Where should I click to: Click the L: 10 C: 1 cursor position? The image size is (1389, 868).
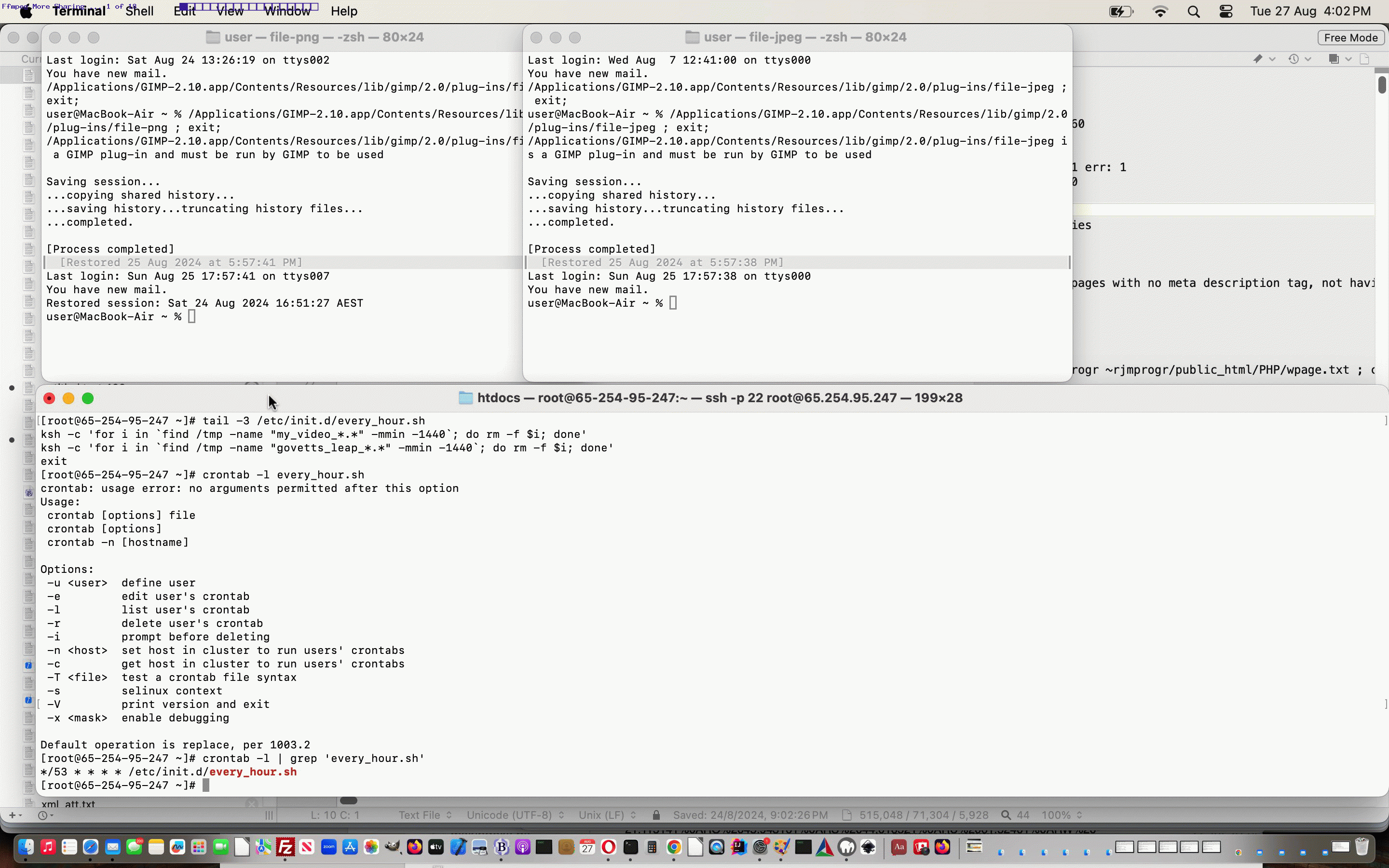[x=335, y=815]
